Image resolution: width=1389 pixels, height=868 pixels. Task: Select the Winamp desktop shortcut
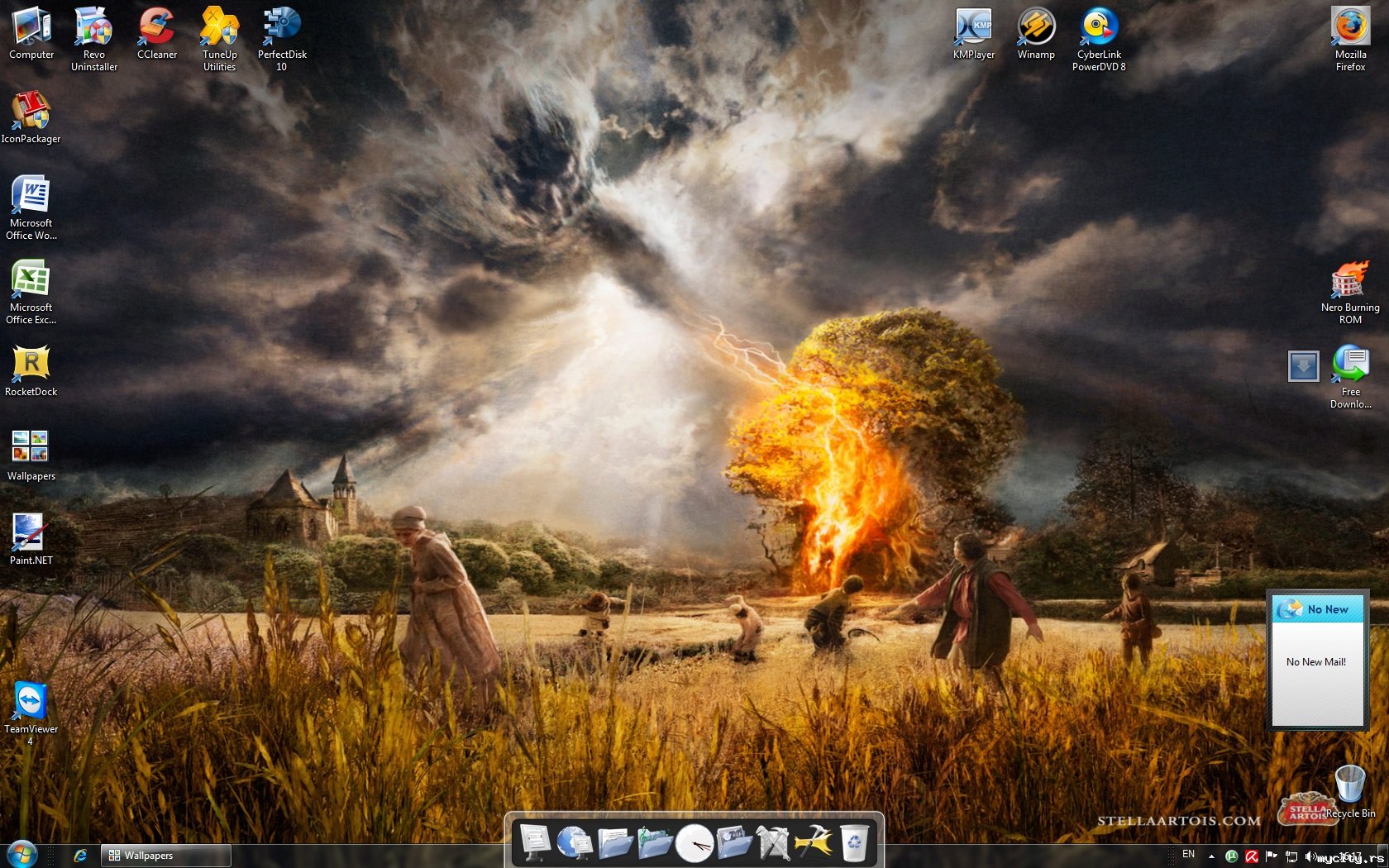pyautogui.click(x=1036, y=33)
